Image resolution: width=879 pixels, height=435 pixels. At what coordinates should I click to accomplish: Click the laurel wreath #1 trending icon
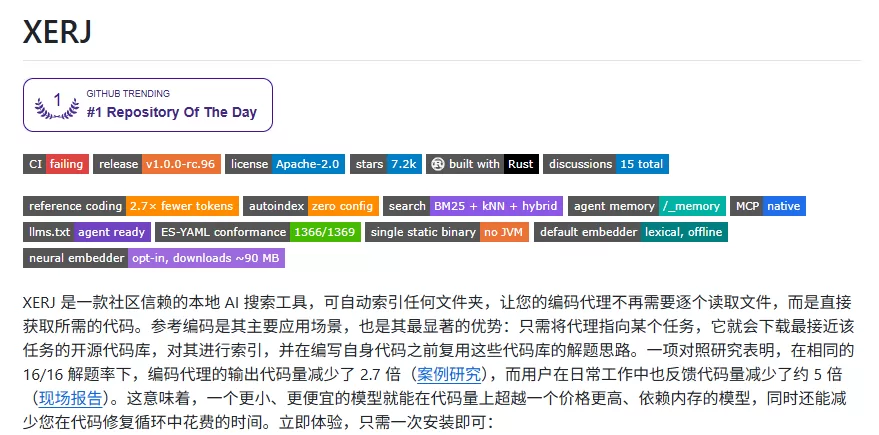click(x=57, y=106)
